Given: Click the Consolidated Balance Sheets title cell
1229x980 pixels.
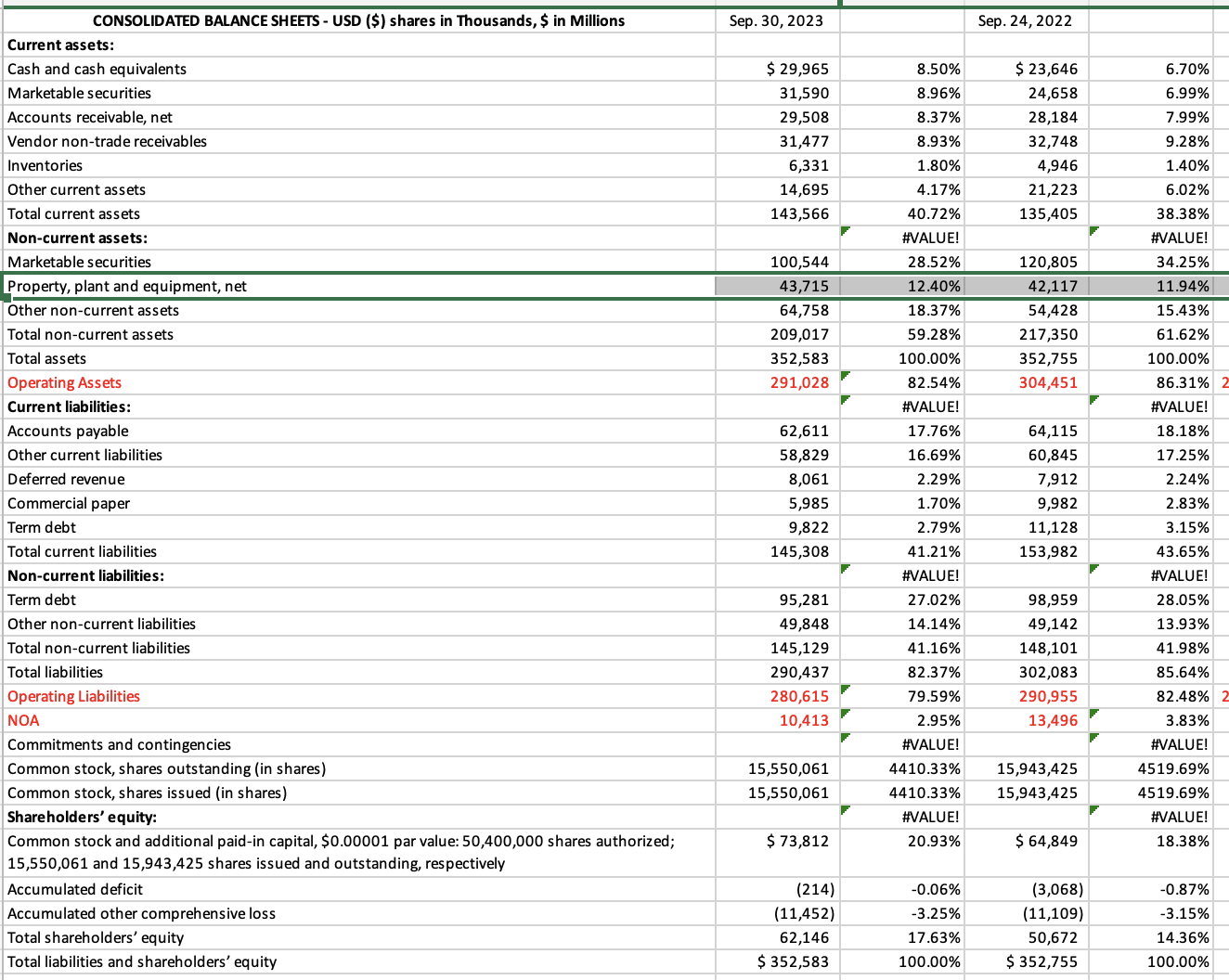Looking at the screenshot, I should point(358,20).
